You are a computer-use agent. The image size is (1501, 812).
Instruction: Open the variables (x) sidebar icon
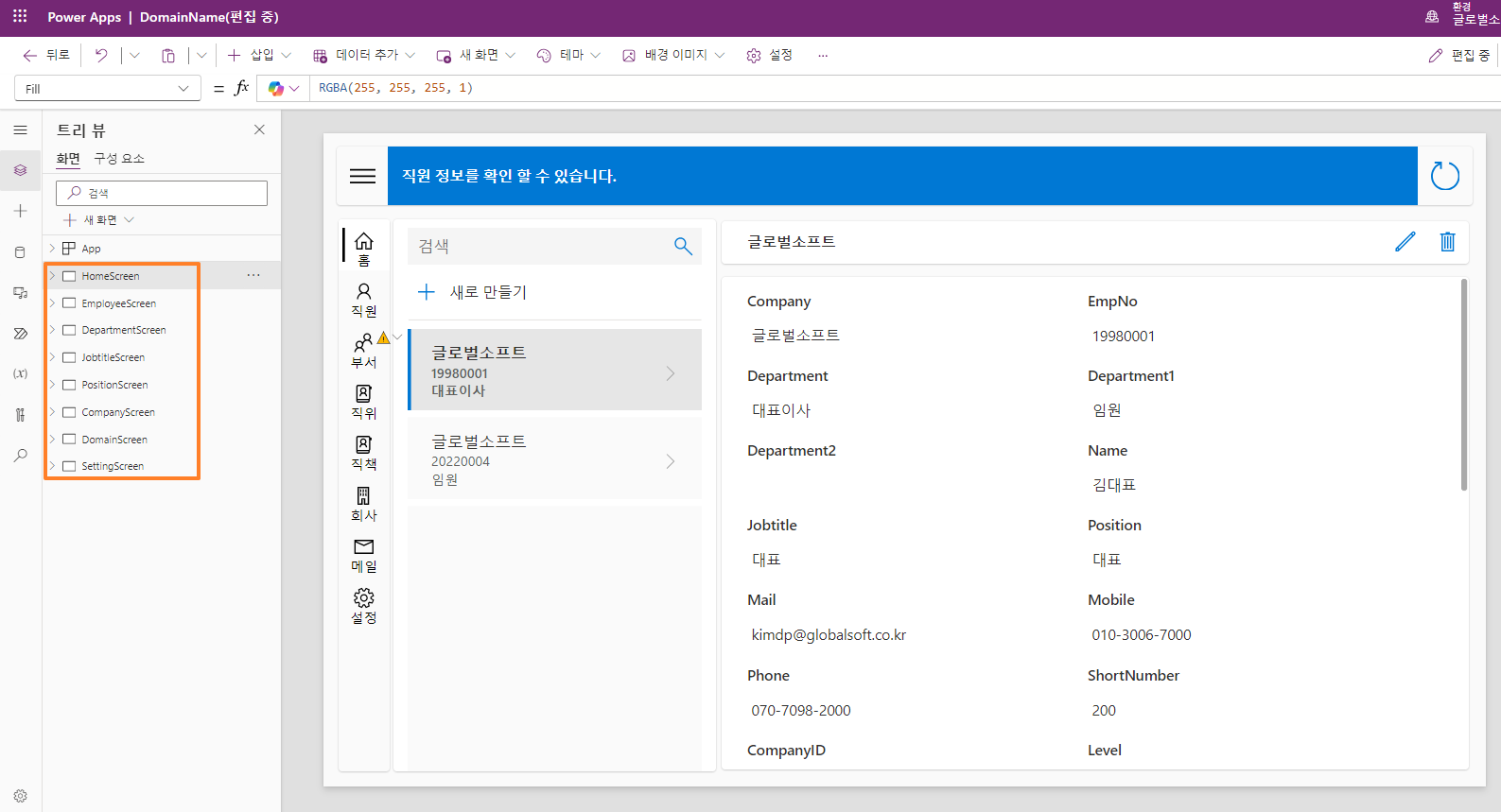[x=21, y=373]
